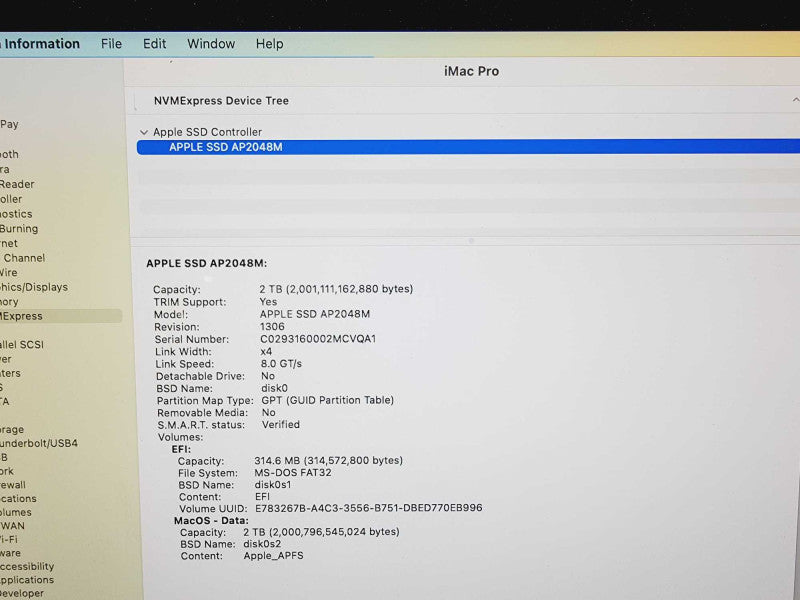This screenshot has width=800, height=600.
Task: Click the TRIM Support Yes value
Action: click(x=268, y=302)
